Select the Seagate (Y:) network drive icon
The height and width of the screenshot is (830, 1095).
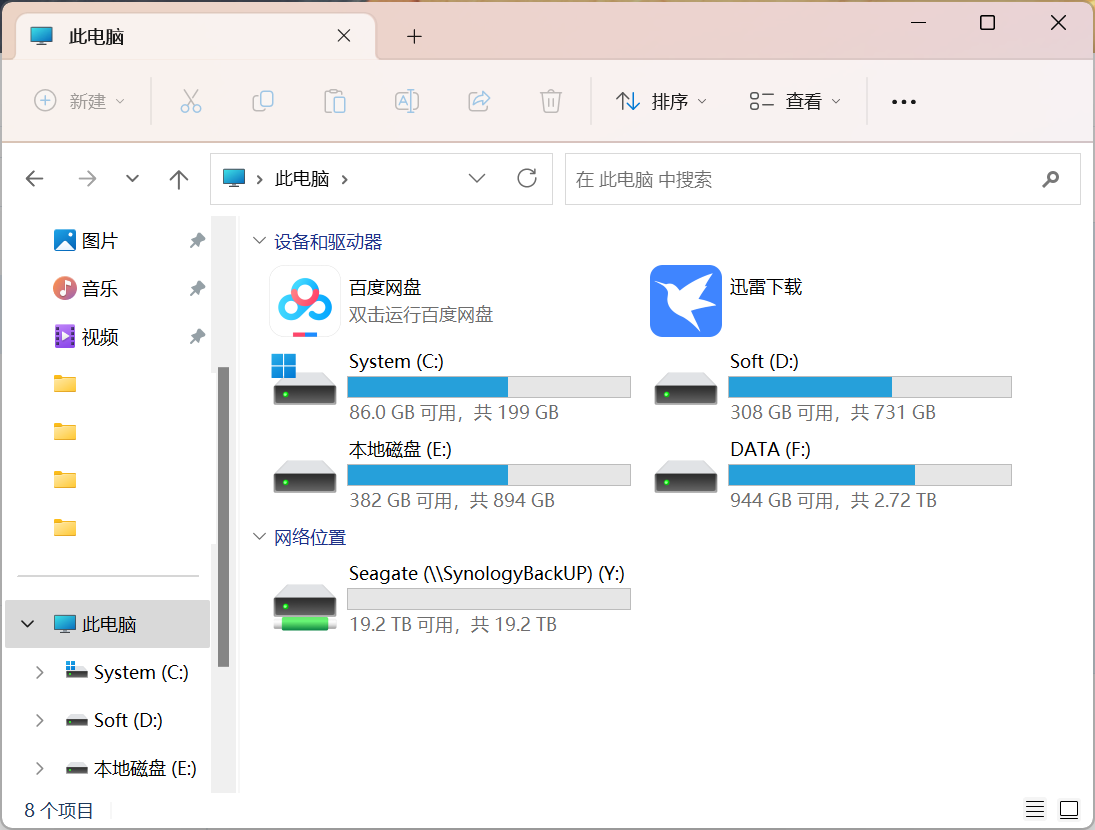tap(304, 607)
